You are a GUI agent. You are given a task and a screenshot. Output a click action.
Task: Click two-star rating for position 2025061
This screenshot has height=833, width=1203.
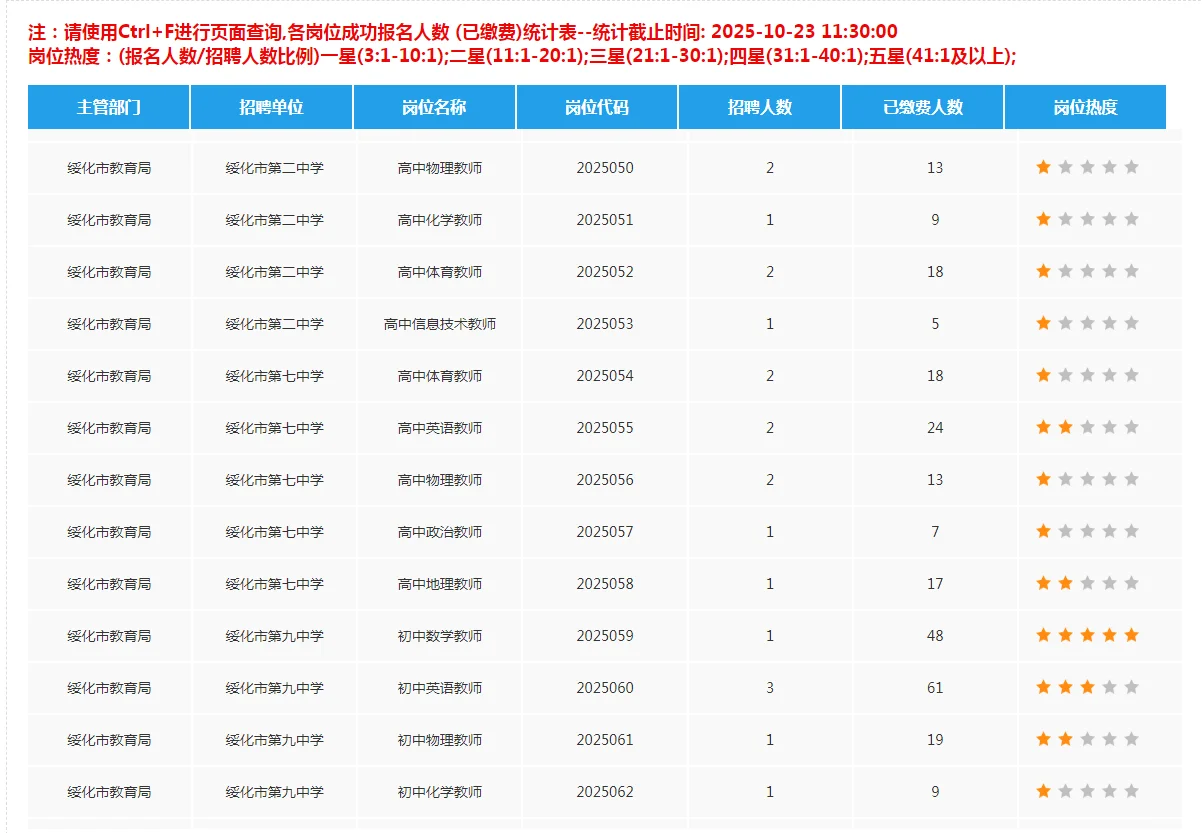click(1087, 739)
